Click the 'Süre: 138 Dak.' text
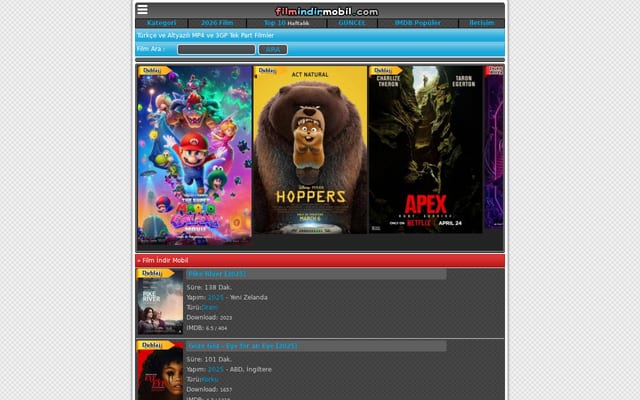Image resolution: width=640 pixels, height=400 pixels. click(x=209, y=287)
